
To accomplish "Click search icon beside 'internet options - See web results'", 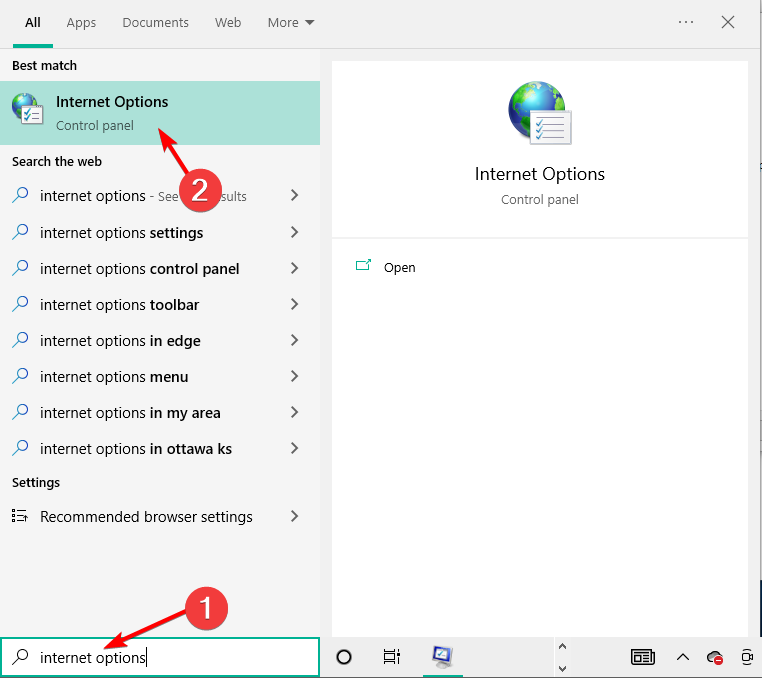I will pos(20,195).
